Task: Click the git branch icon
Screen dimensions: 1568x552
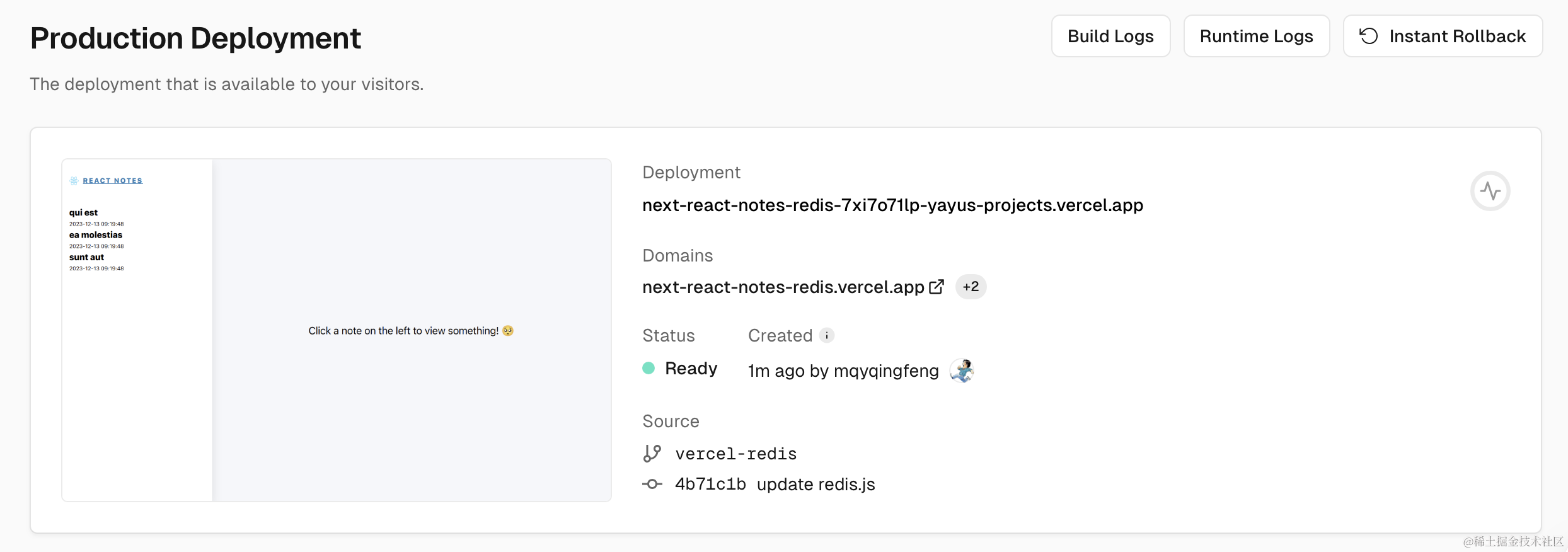Action: [x=652, y=454]
